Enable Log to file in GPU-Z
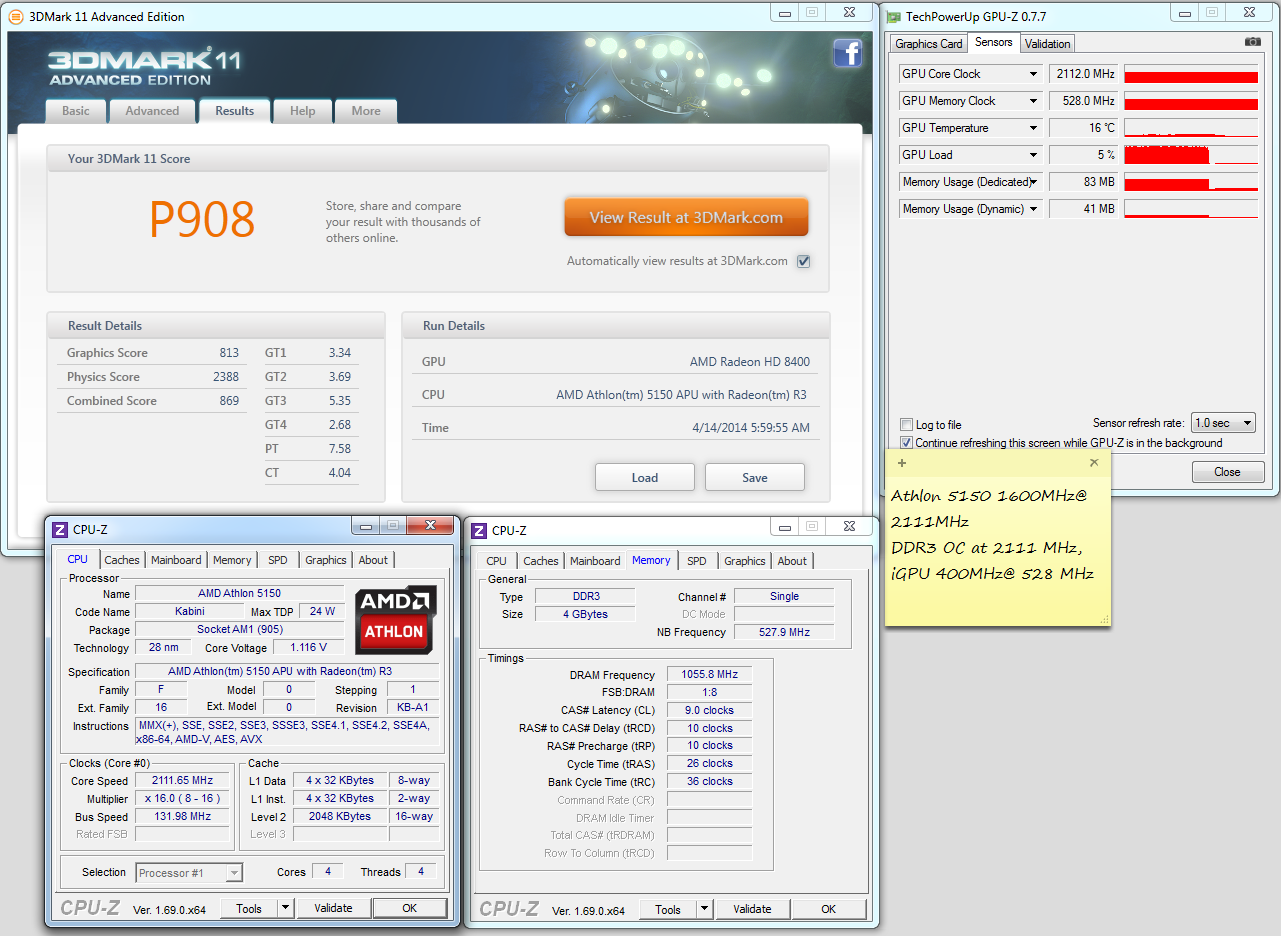Viewport: 1281px width, 936px height. point(906,424)
